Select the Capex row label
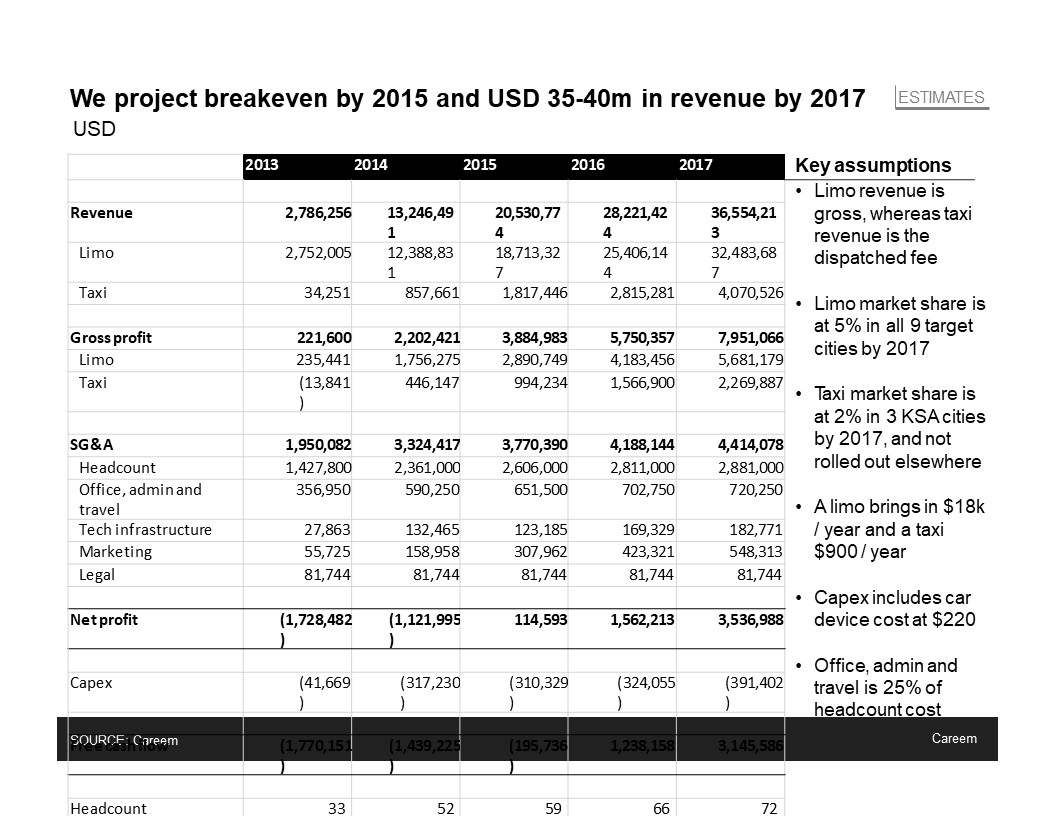 92,682
